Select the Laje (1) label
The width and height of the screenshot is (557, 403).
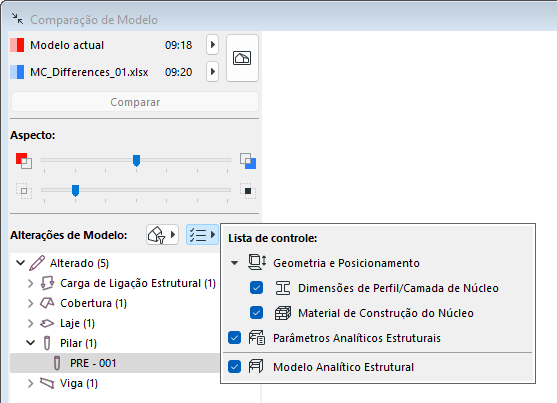(x=77, y=323)
